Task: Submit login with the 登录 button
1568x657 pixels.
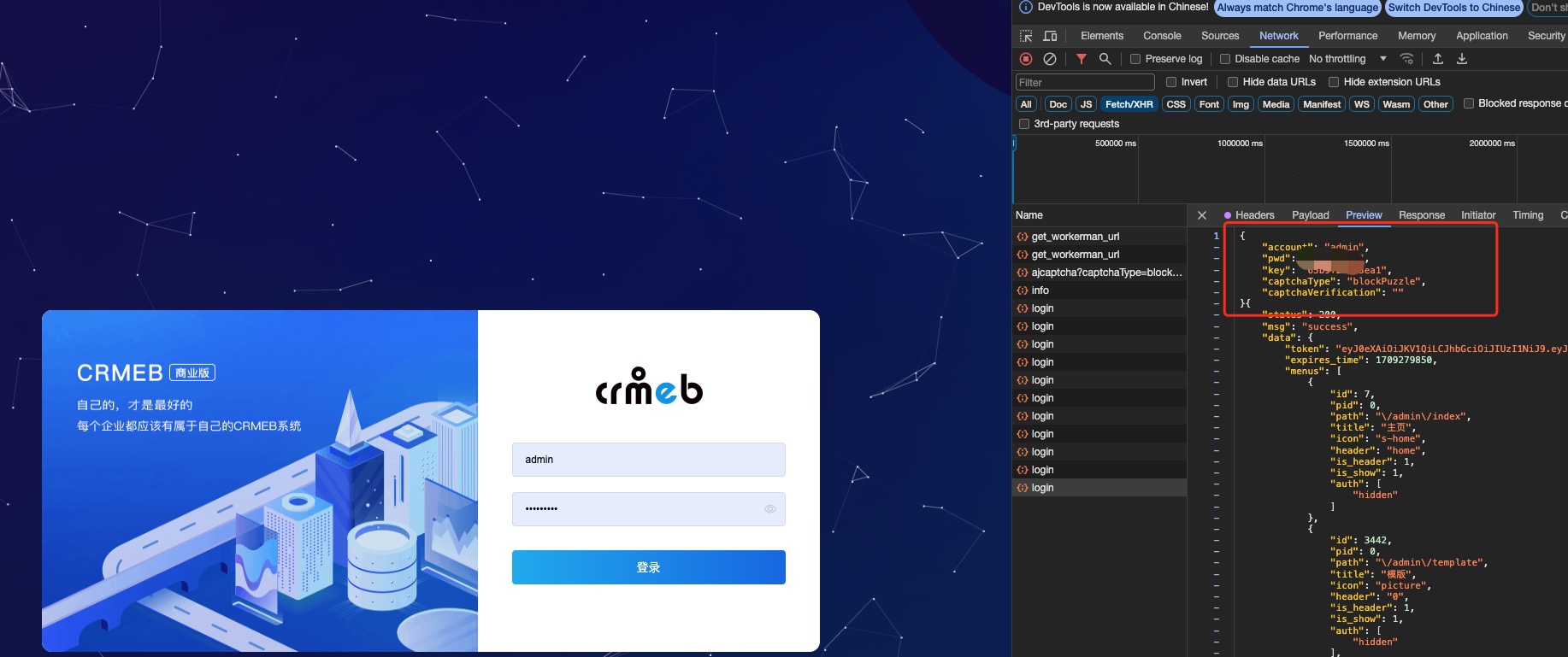Action: point(649,567)
